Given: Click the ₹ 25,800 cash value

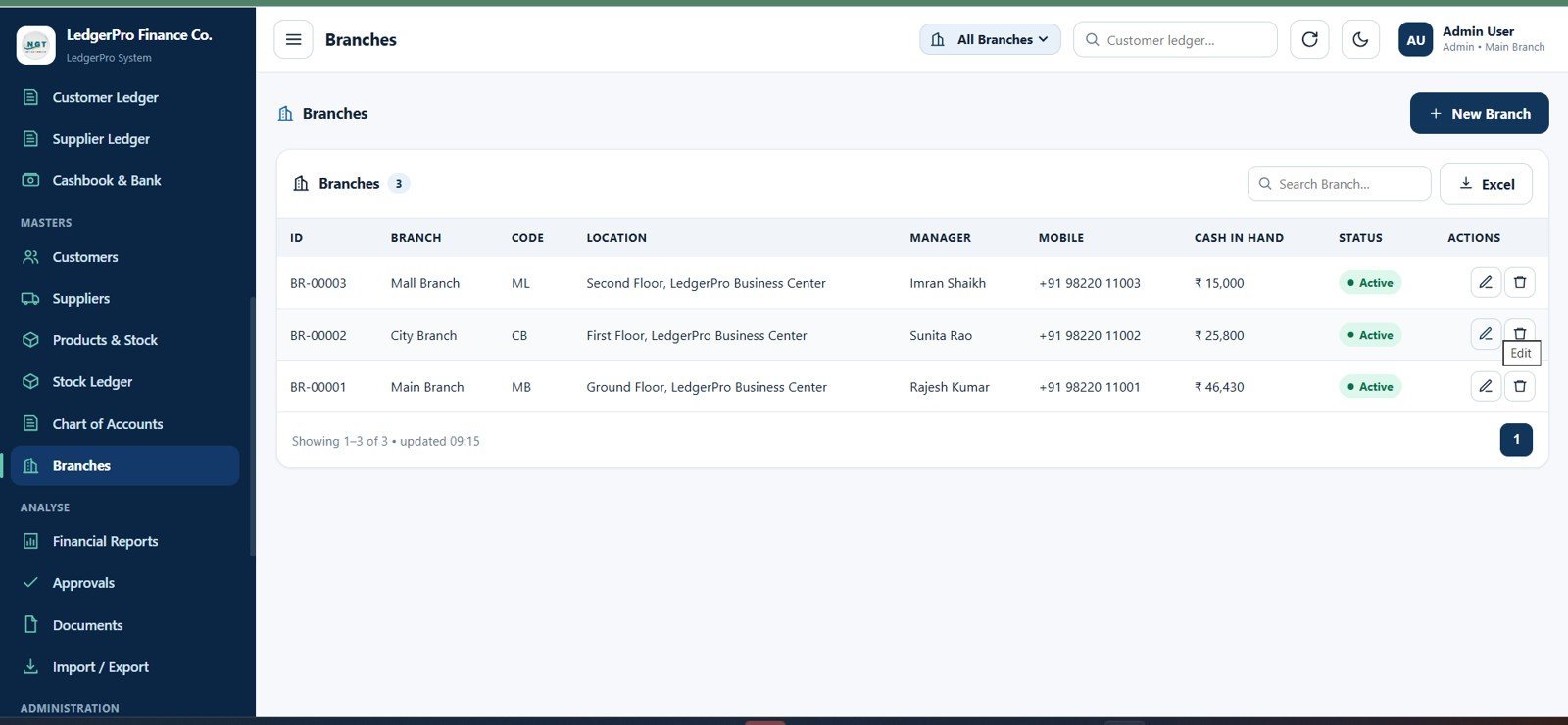Looking at the screenshot, I should (1219, 335).
